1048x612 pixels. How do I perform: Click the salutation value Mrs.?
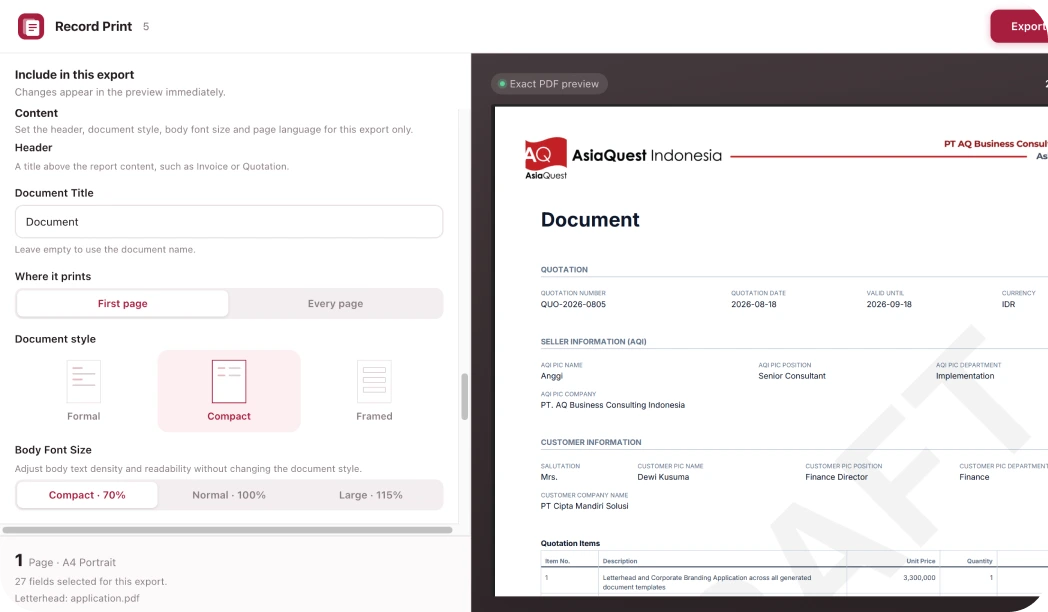[x=549, y=477]
